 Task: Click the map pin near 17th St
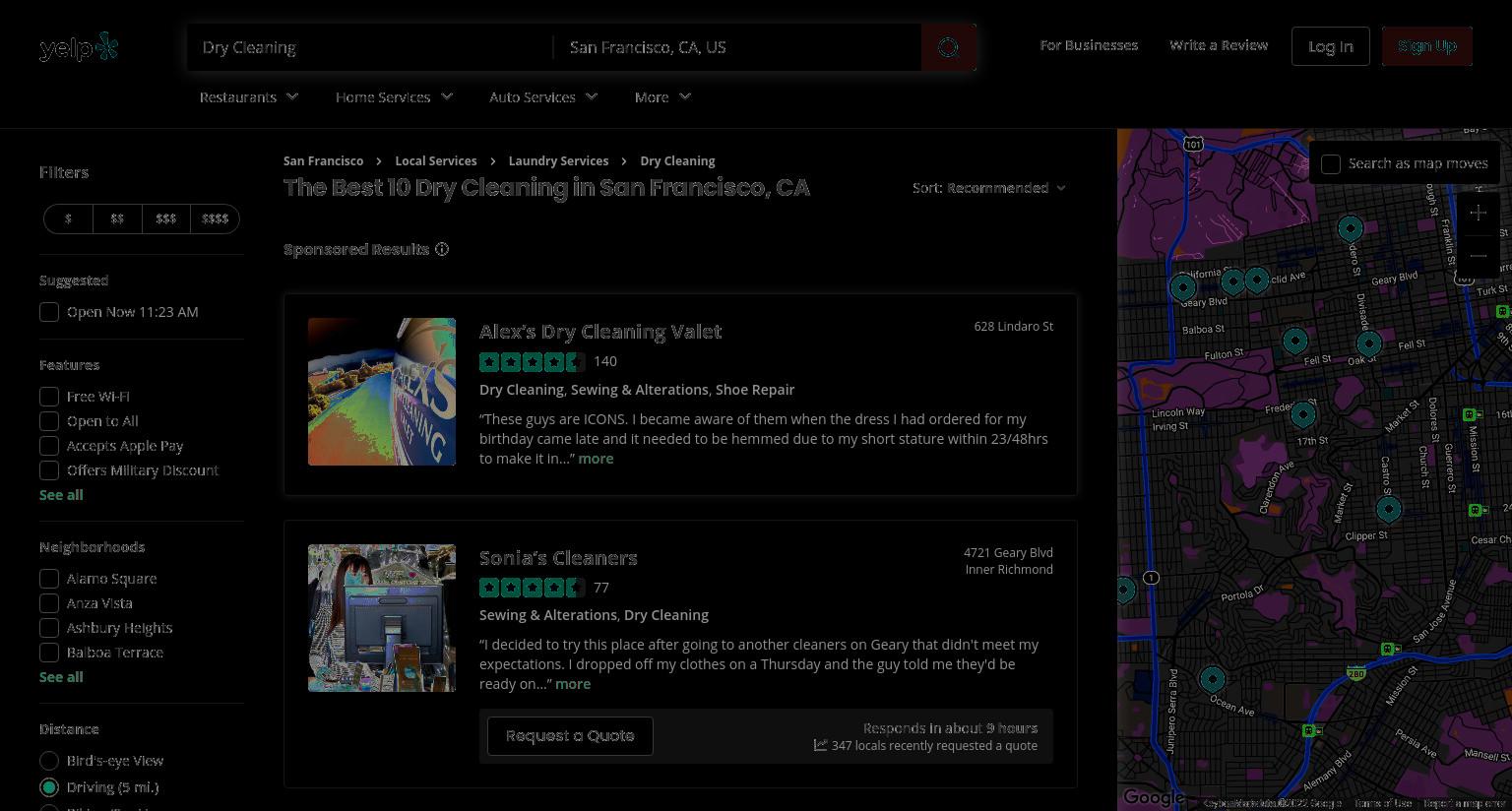(x=1303, y=414)
